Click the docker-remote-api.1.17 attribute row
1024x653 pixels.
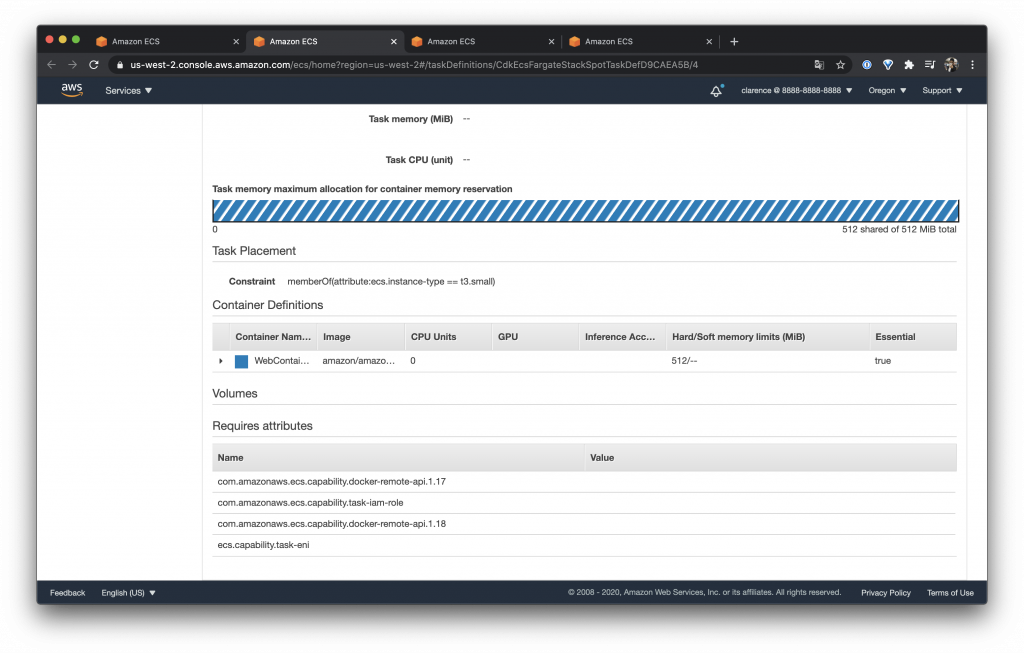pyautogui.click(x=584, y=482)
